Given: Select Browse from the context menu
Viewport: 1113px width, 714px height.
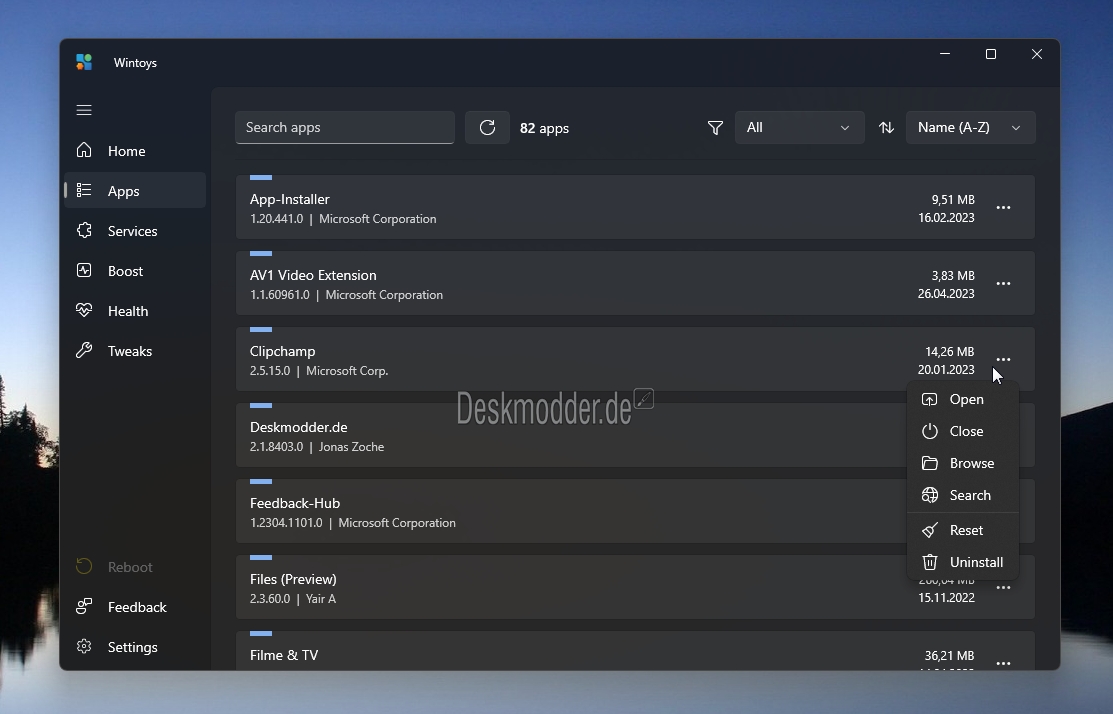Looking at the screenshot, I should [963, 463].
